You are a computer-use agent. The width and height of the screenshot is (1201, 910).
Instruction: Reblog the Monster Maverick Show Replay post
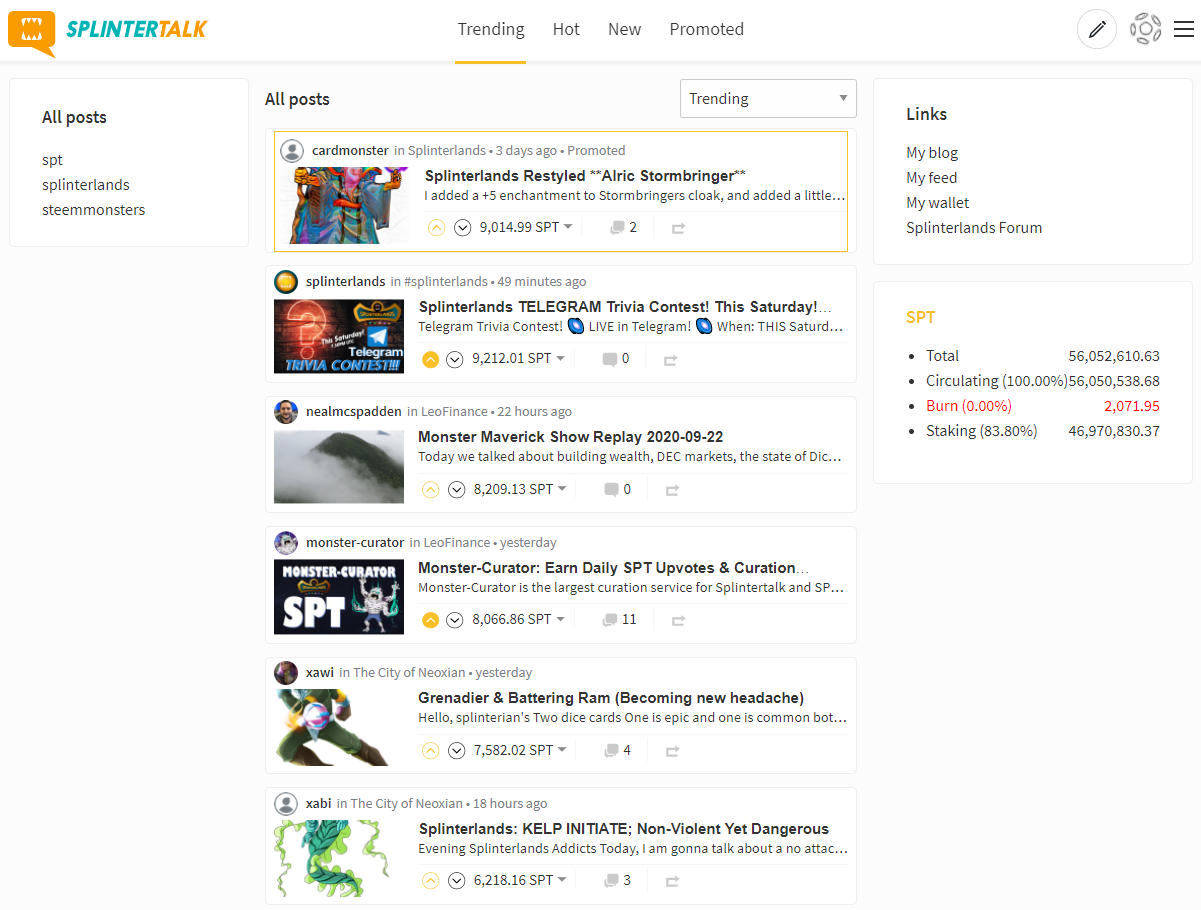(x=672, y=490)
